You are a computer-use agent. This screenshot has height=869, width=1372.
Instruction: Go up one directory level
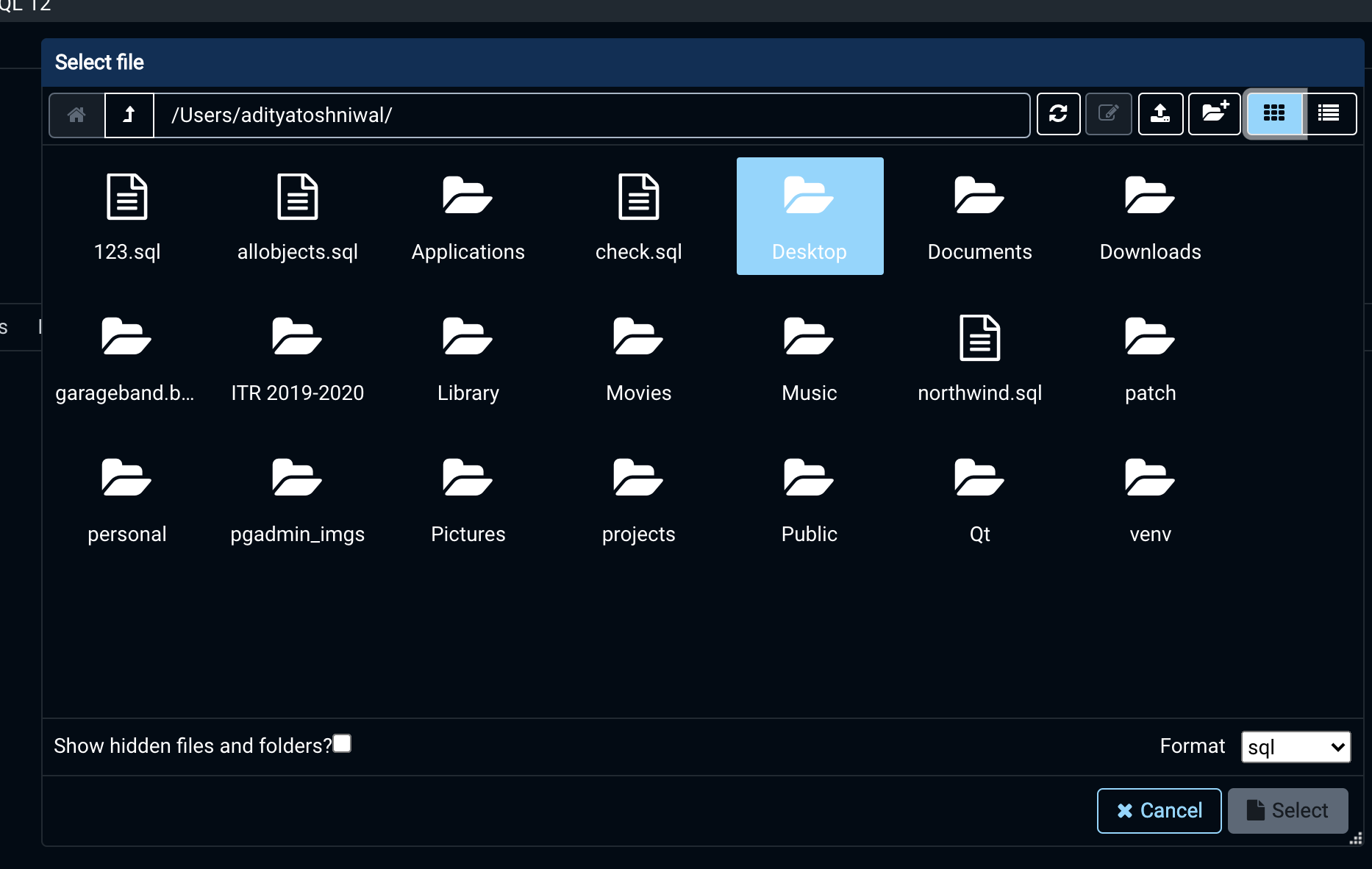point(129,115)
